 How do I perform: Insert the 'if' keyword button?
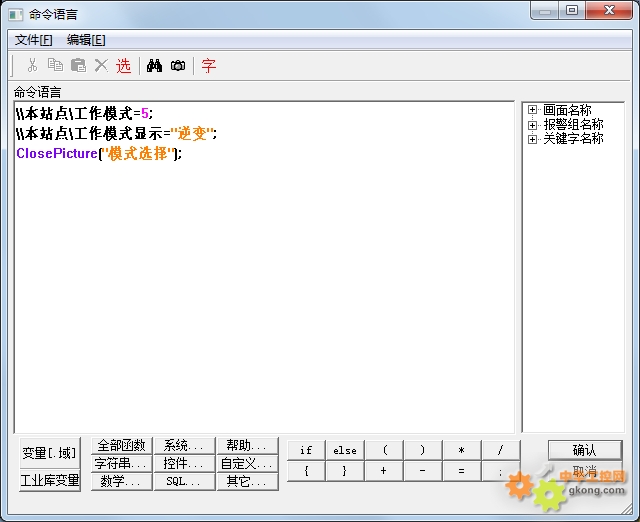pyautogui.click(x=306, y=451)
